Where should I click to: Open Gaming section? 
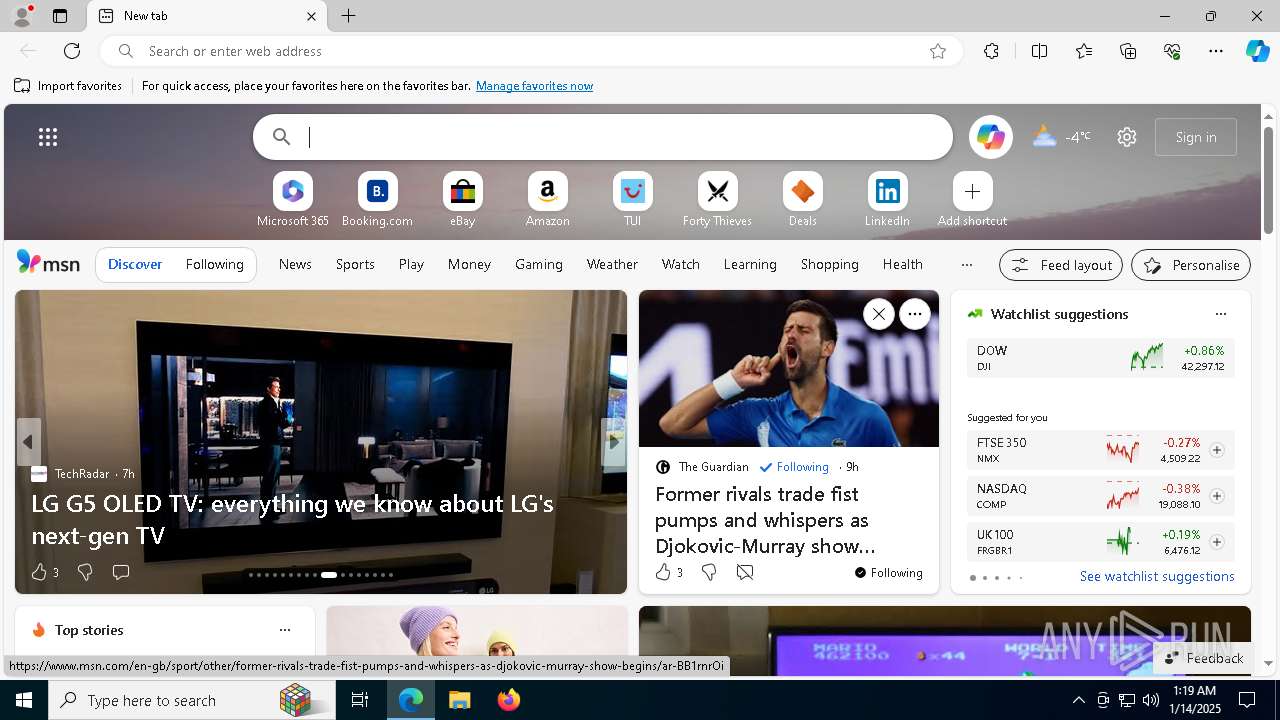click(539, 264)
